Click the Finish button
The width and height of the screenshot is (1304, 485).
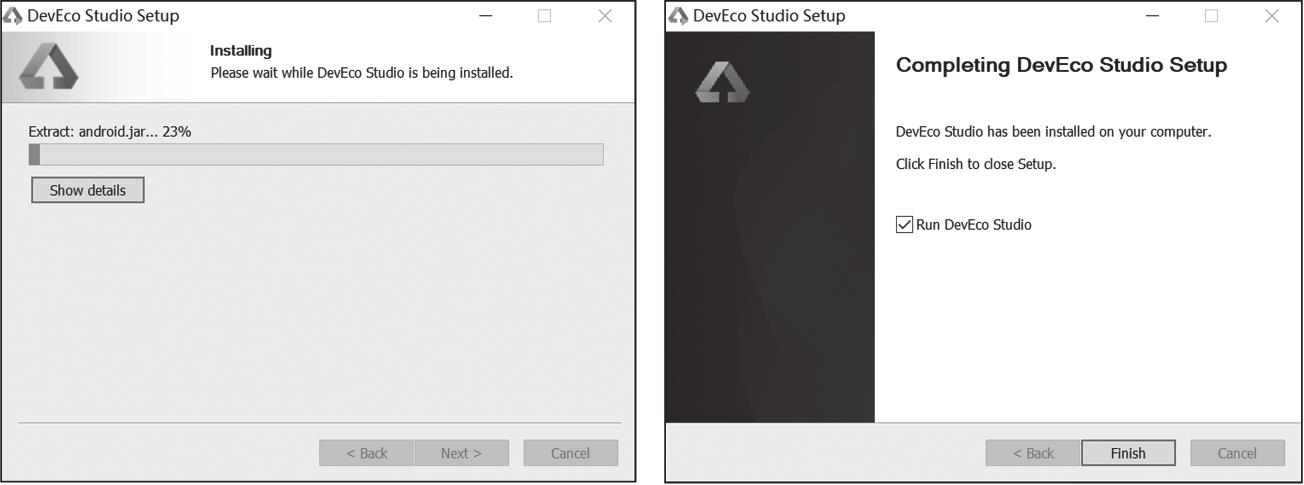(x=1128, y=453)
